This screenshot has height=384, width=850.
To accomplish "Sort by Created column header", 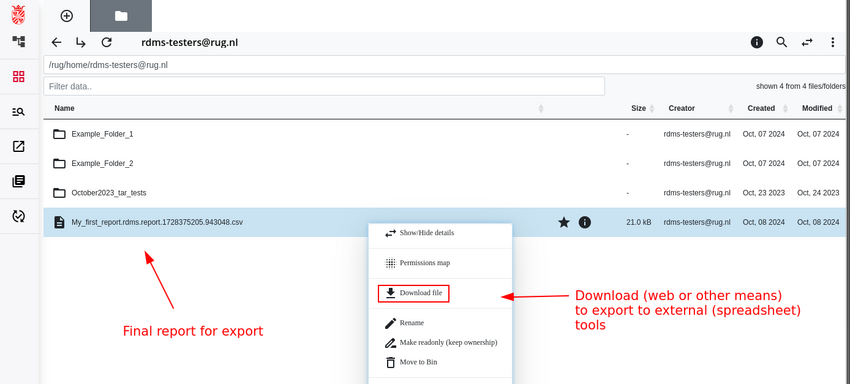I will 761,108.
